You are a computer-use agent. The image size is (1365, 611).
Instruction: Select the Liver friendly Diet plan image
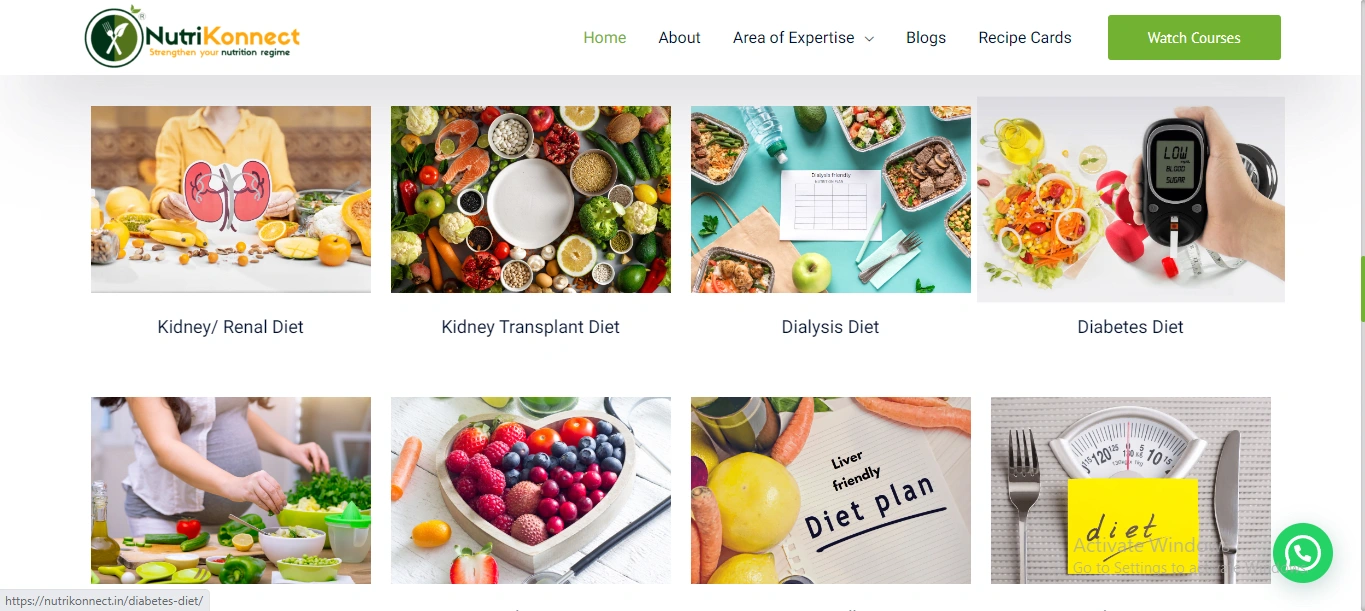click(x=831, y=490)
